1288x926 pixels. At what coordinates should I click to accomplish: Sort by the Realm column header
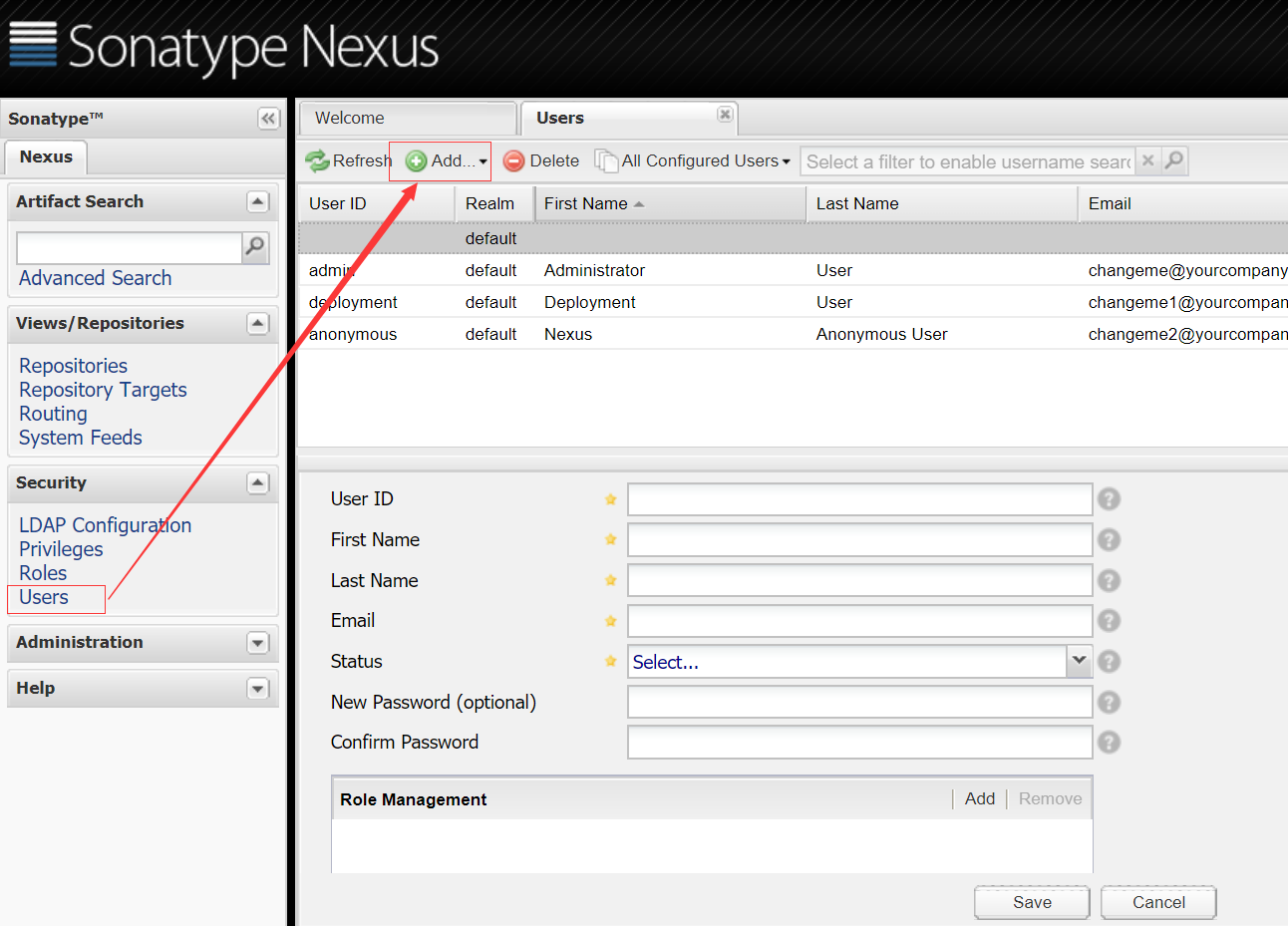[493, 203]
